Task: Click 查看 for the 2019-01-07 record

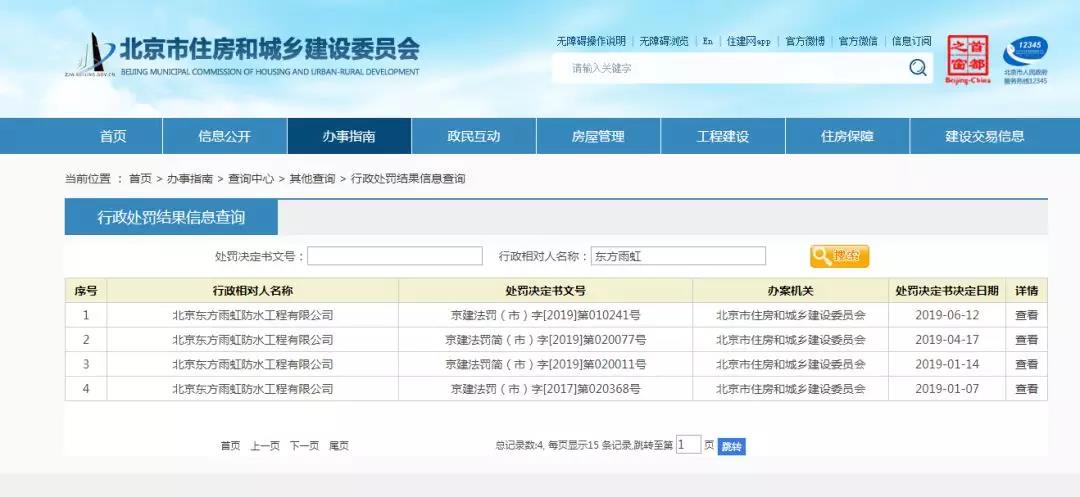Action: (1026, 388)
